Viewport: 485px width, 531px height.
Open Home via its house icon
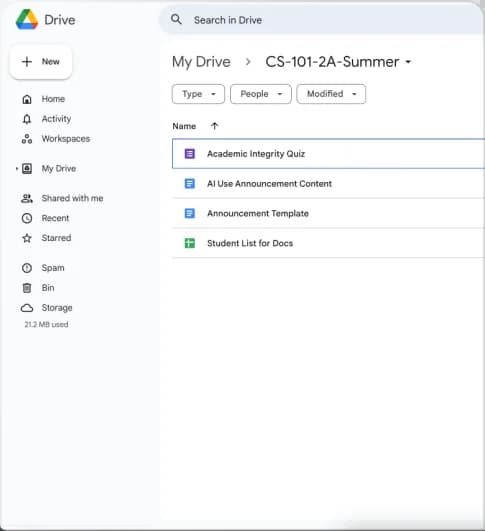tap(27, 99)
